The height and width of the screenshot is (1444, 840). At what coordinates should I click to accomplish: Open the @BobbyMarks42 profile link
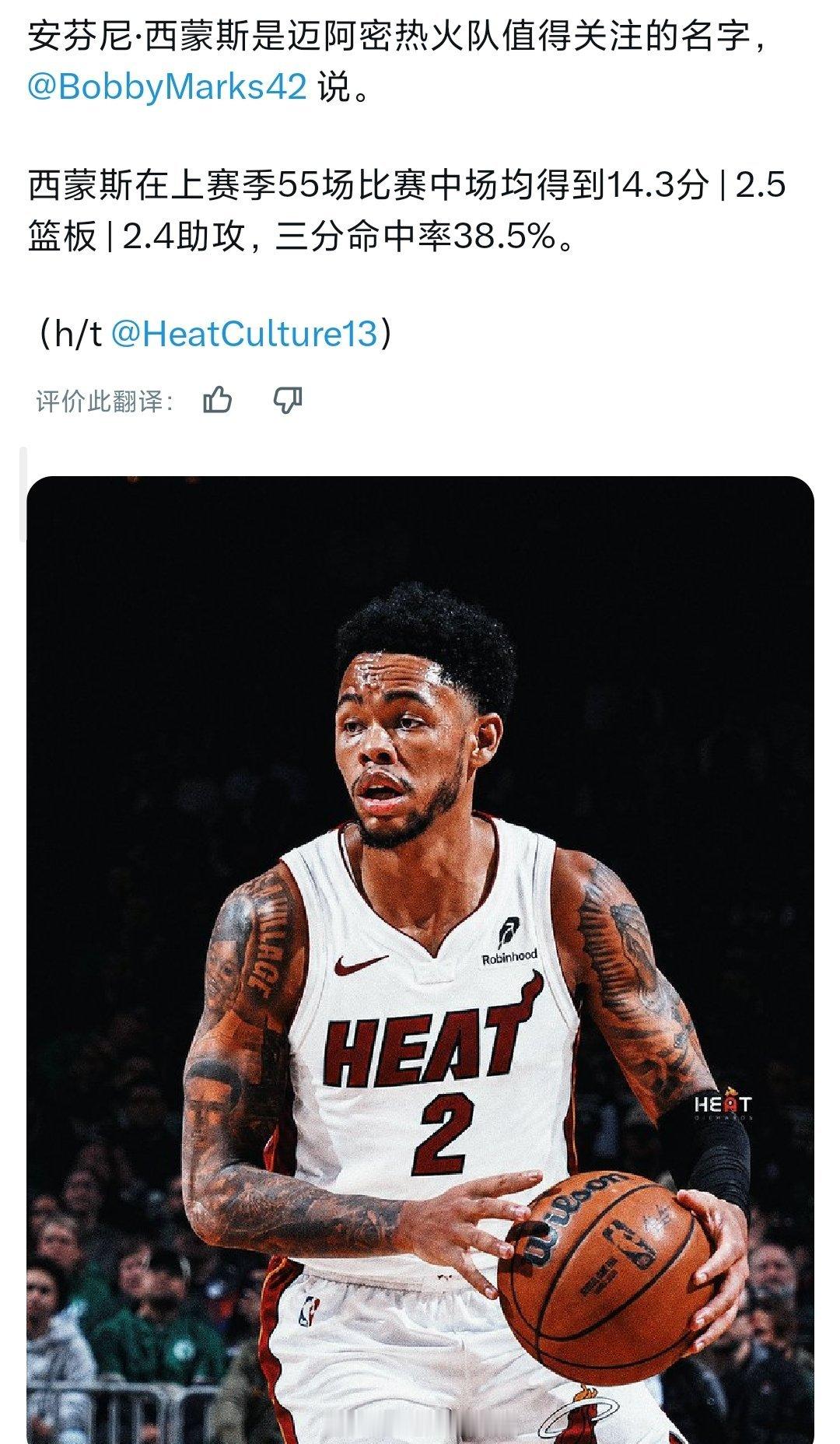coord(166,86)
